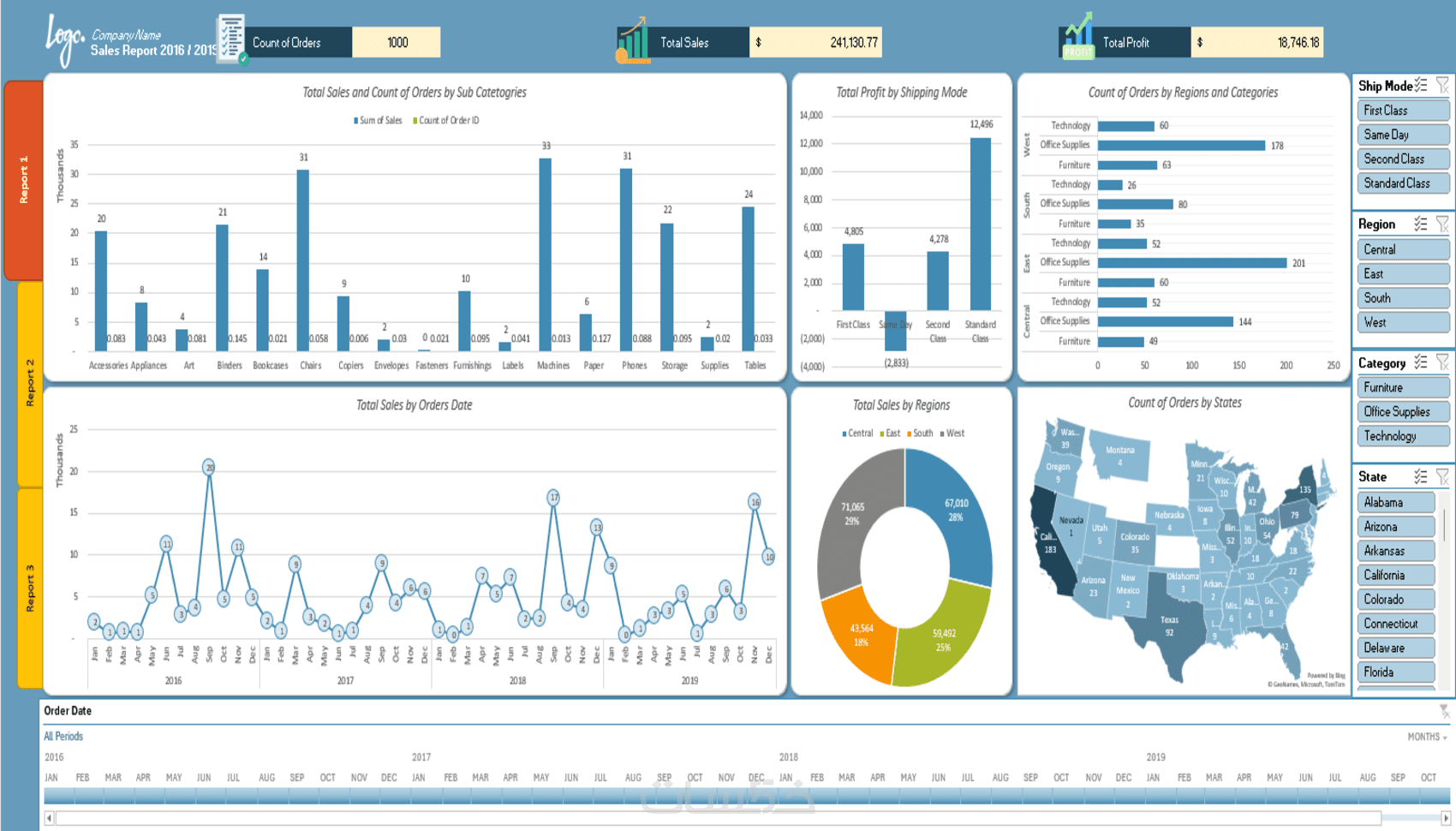The width and height of the screenshot is (1456, 831).
Task: Clear filter icon on Region slicer
Action: pos(1443,224)
